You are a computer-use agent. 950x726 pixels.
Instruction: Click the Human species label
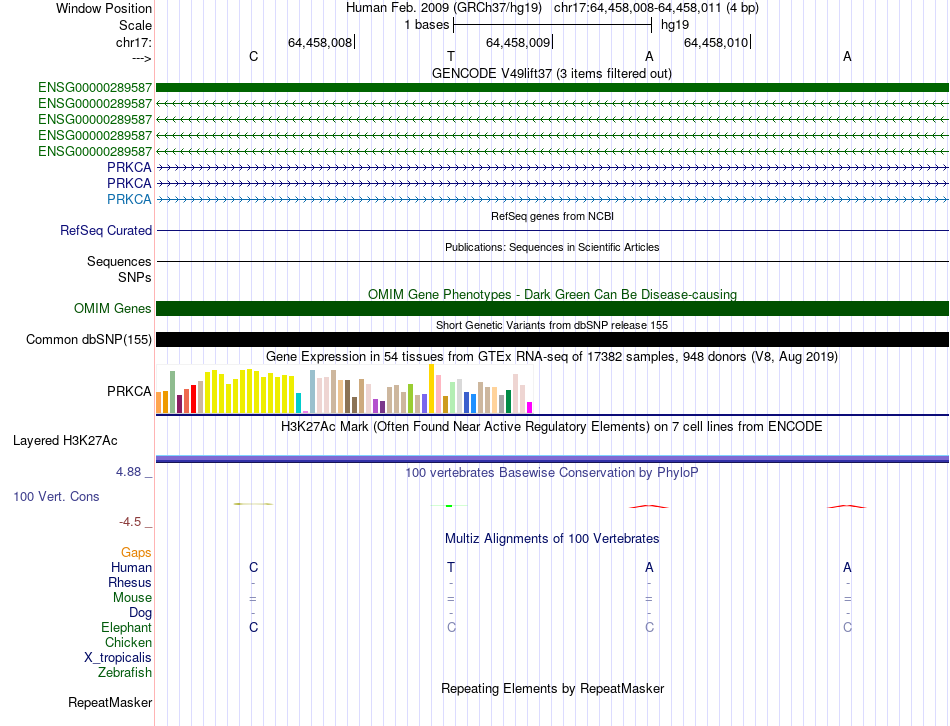(x=131, y=568)
